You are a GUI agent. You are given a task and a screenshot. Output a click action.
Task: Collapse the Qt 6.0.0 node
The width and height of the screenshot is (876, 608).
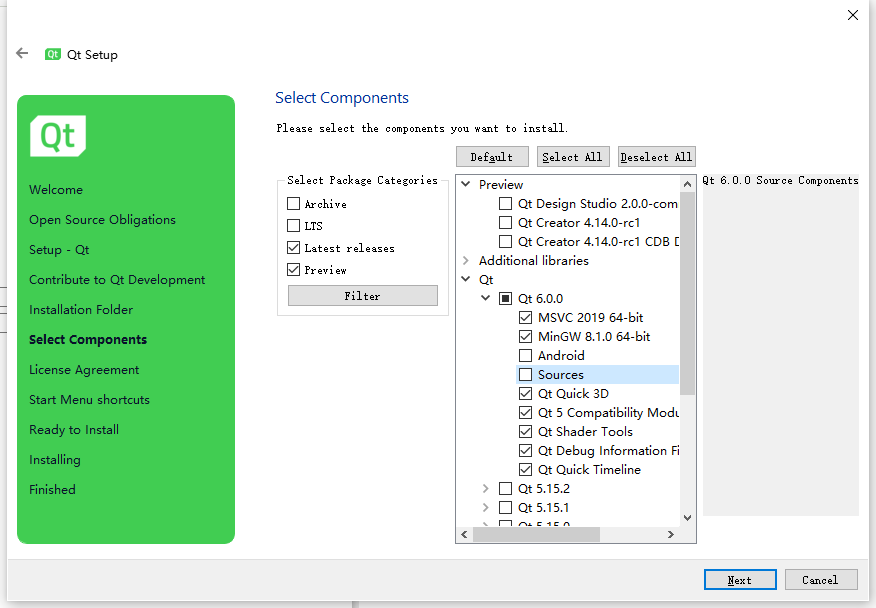click(x=485, y=298)
